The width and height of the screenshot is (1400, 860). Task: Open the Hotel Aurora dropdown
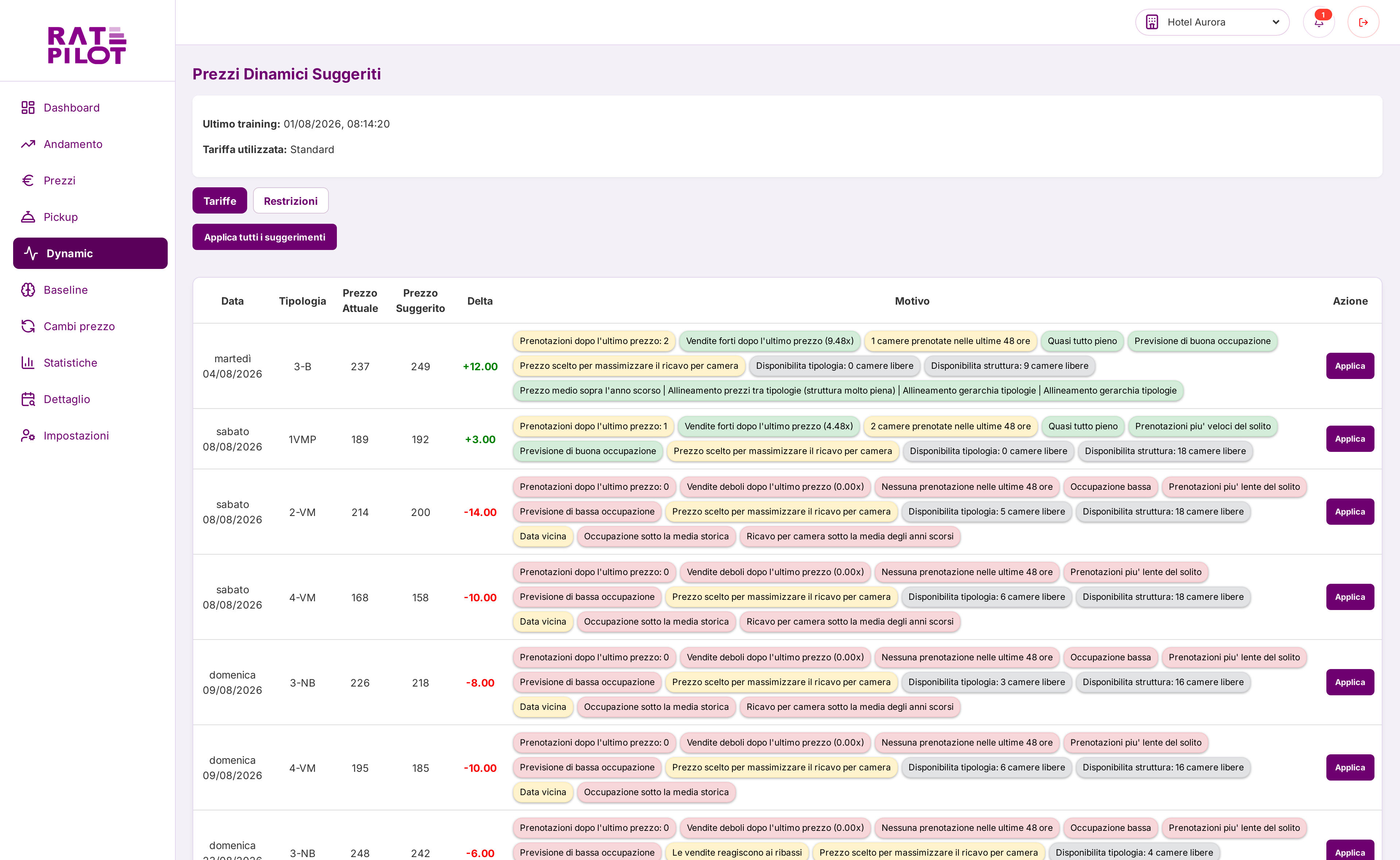[1212, 22]
